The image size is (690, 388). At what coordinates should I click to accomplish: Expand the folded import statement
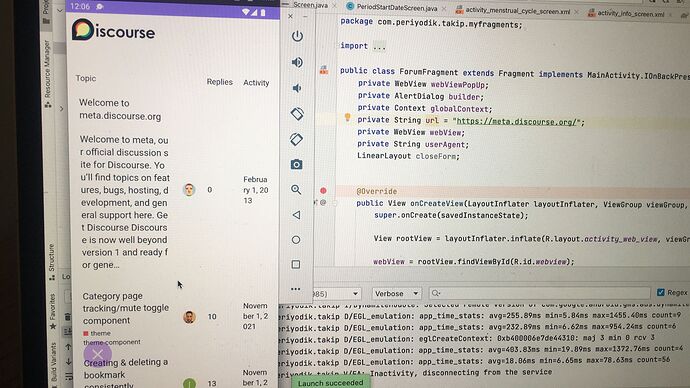tap(379, 47)
